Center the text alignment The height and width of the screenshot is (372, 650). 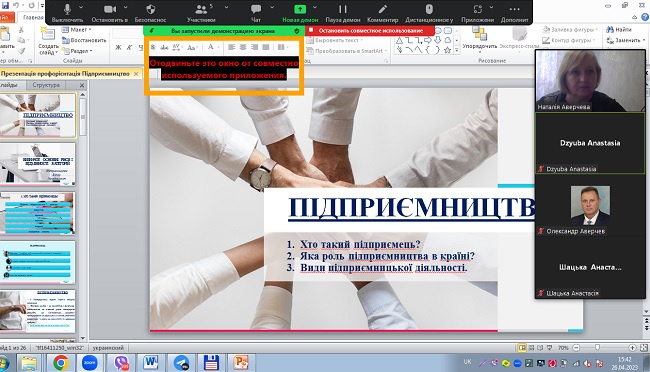[243, 47]
